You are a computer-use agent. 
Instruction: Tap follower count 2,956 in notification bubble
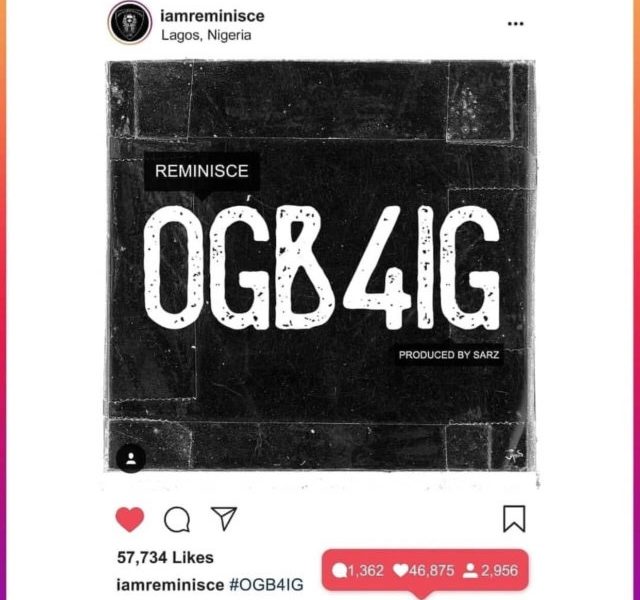[x=491, y=570]
